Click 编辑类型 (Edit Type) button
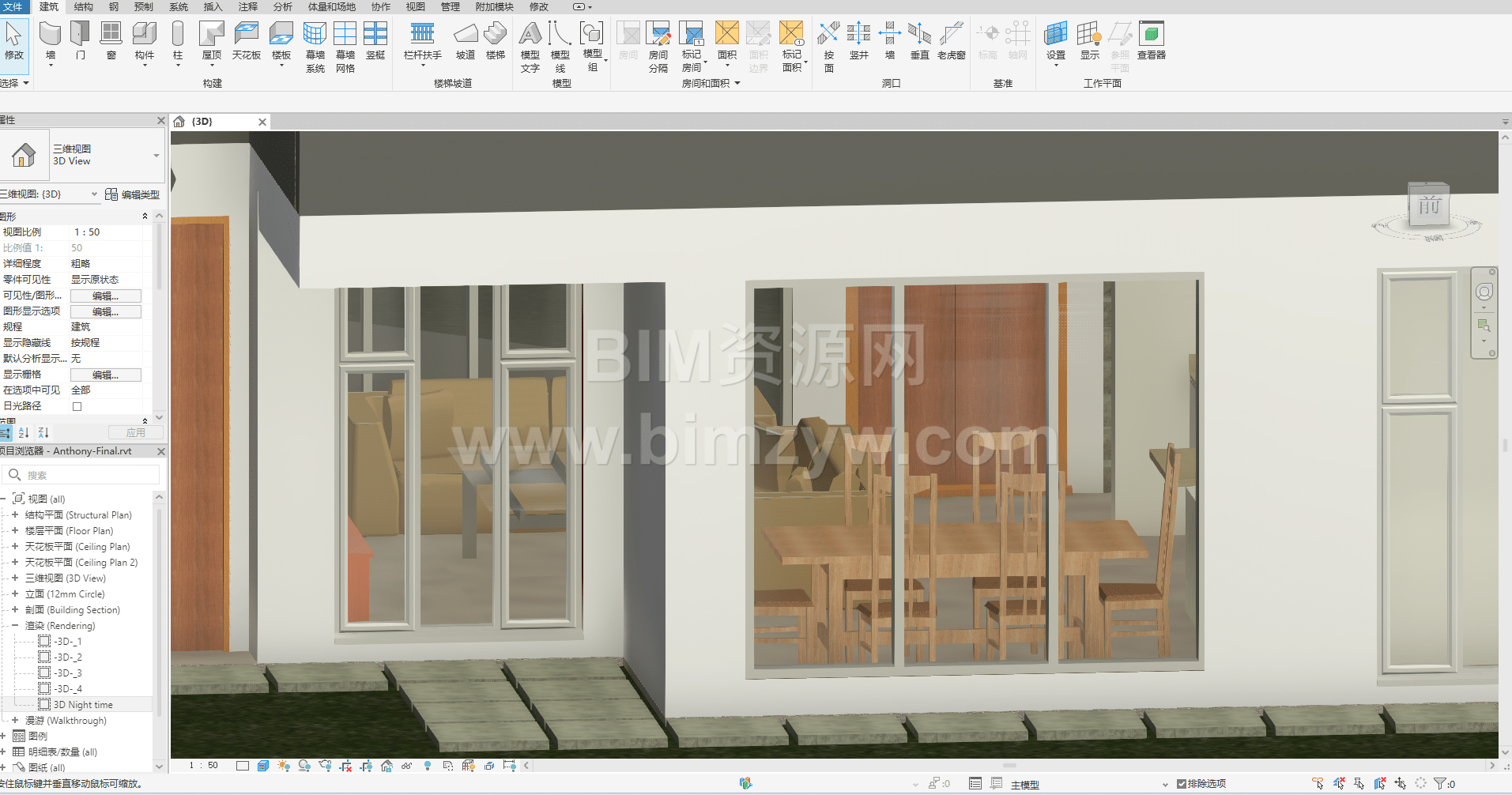The image size is (1512, 795). click(x=133, y=194)
